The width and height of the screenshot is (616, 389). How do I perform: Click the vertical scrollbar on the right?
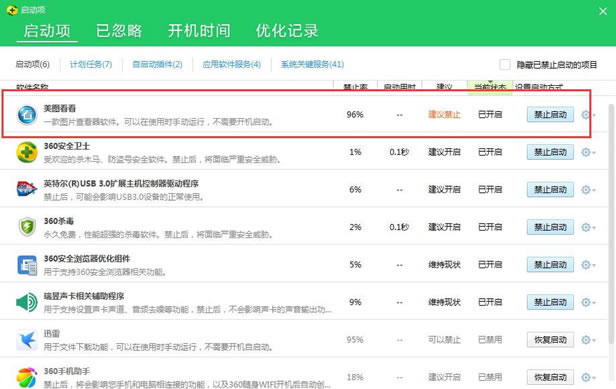612,224
